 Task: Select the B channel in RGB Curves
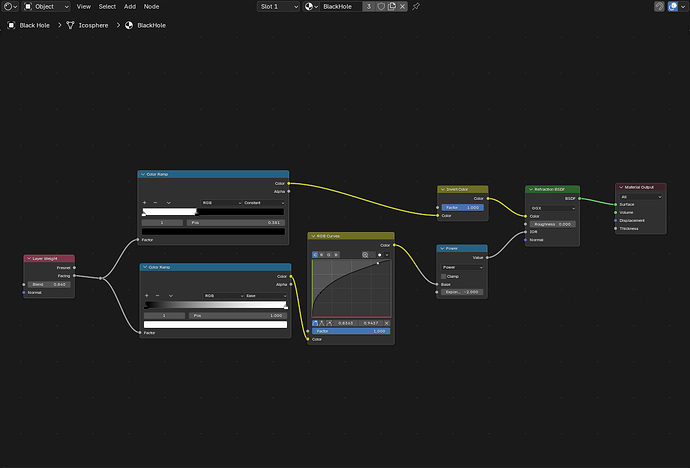(336, 255)
